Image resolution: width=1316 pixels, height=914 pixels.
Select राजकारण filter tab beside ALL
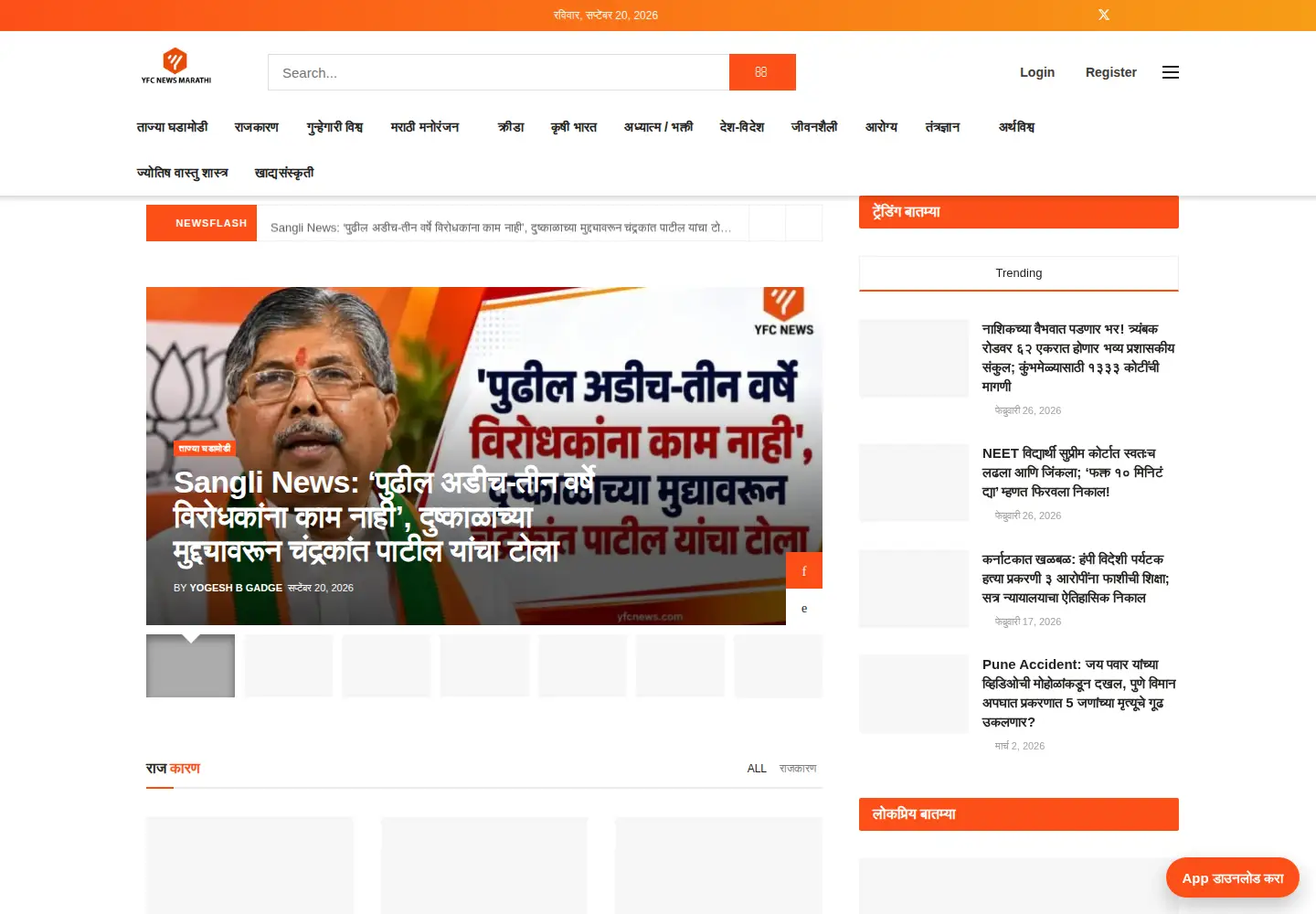tap(798, 769)
